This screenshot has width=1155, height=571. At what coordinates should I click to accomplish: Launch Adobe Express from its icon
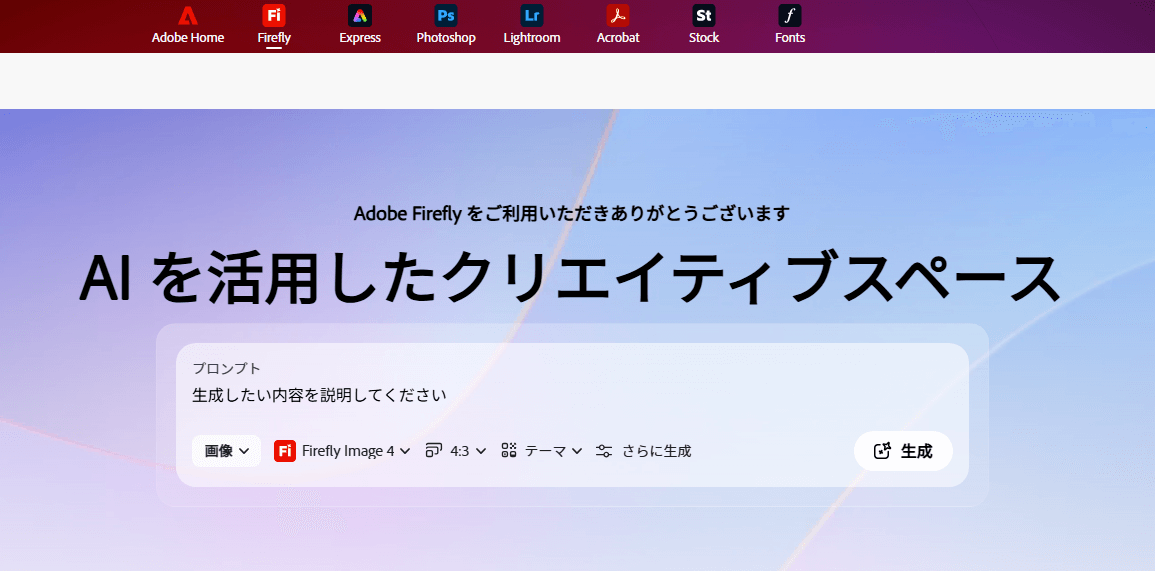(360, 16)
